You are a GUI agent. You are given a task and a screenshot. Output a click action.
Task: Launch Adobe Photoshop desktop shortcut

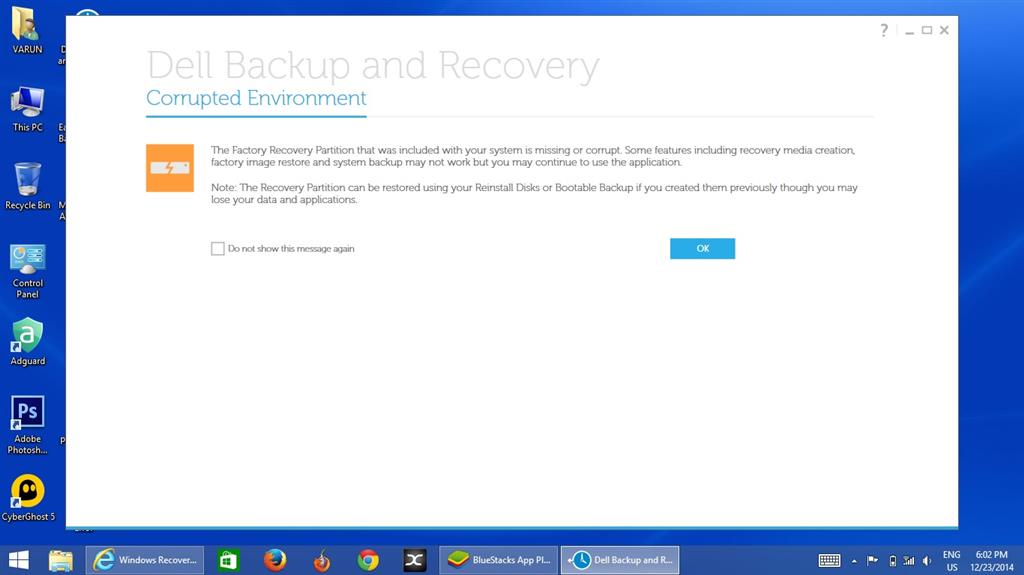pos(27,425)
